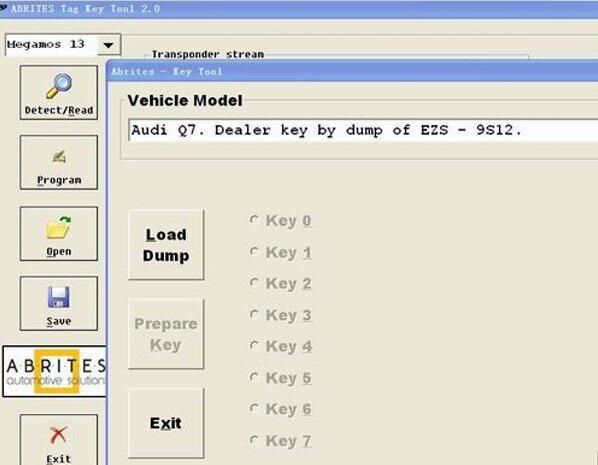Image resolution: width=598 pixels, height=465 pixels.
Task: Click the Abrites automotive solutions logo
Action: tap(54, 372)
